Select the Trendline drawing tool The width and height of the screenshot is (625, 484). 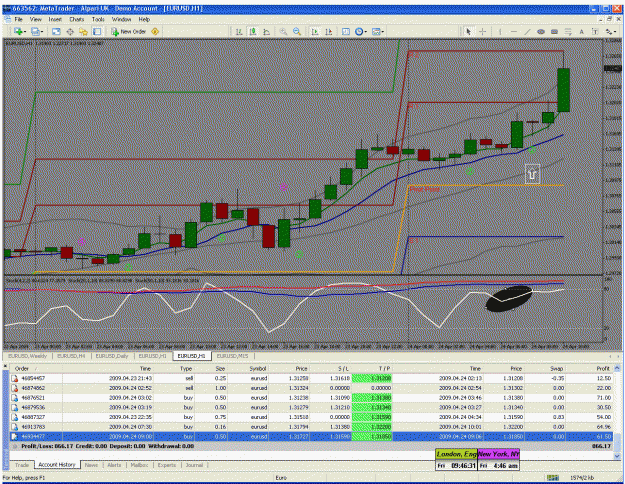tap(527, 31)
